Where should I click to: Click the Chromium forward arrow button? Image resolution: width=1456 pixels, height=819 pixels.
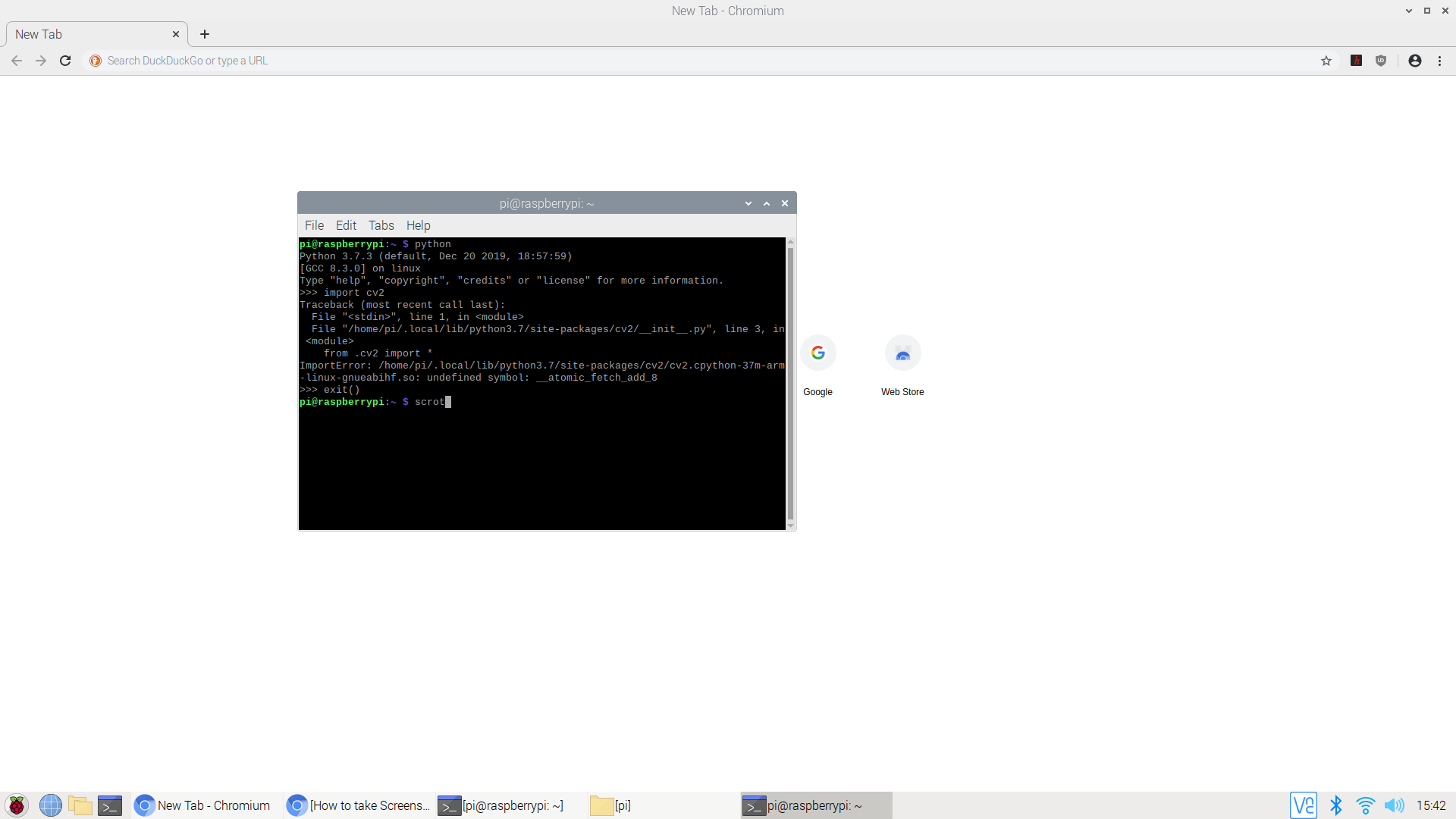(x=41, y=61)
